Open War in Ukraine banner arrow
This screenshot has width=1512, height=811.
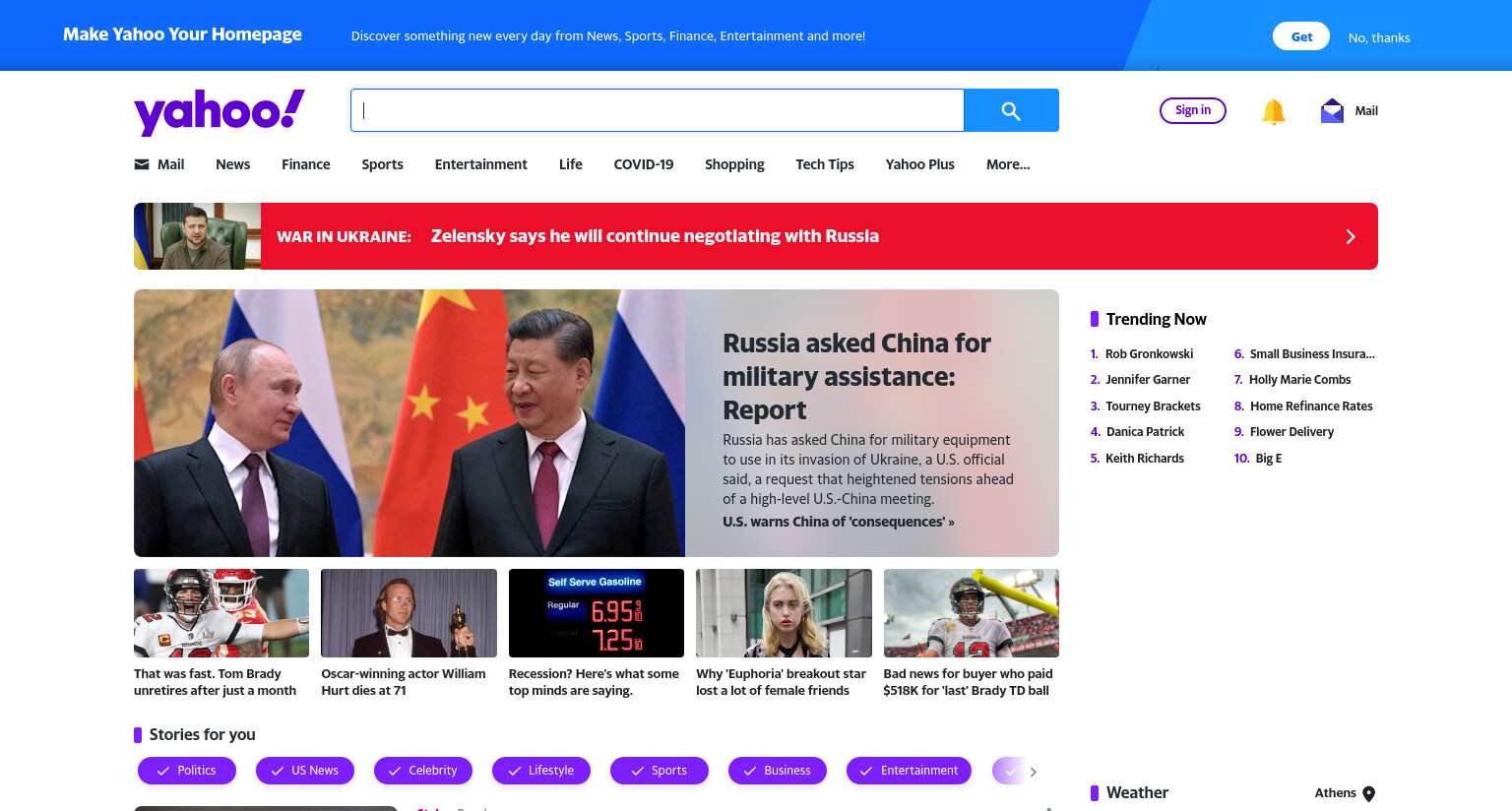tap(1351, 236)
